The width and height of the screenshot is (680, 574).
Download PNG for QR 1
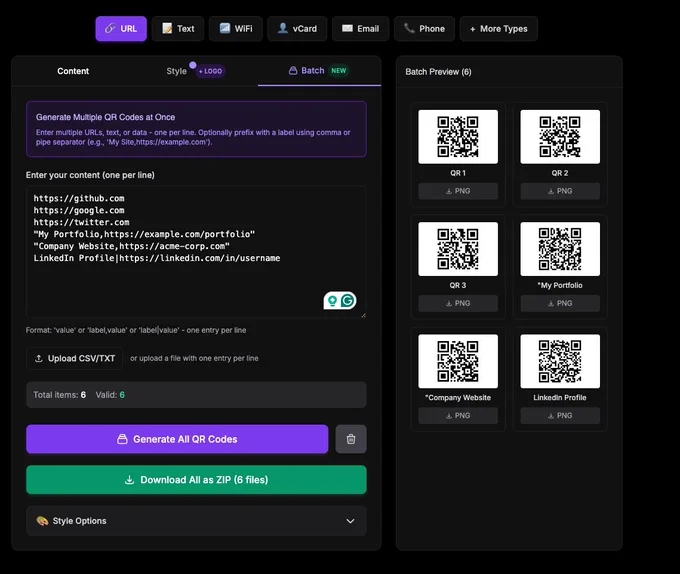(458, 191)
